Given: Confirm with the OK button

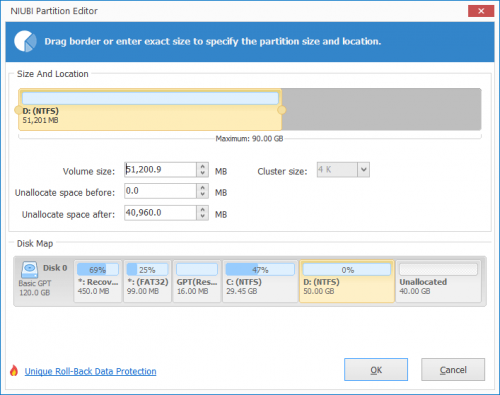Looking at the screenshot, I should pos(376,370).
